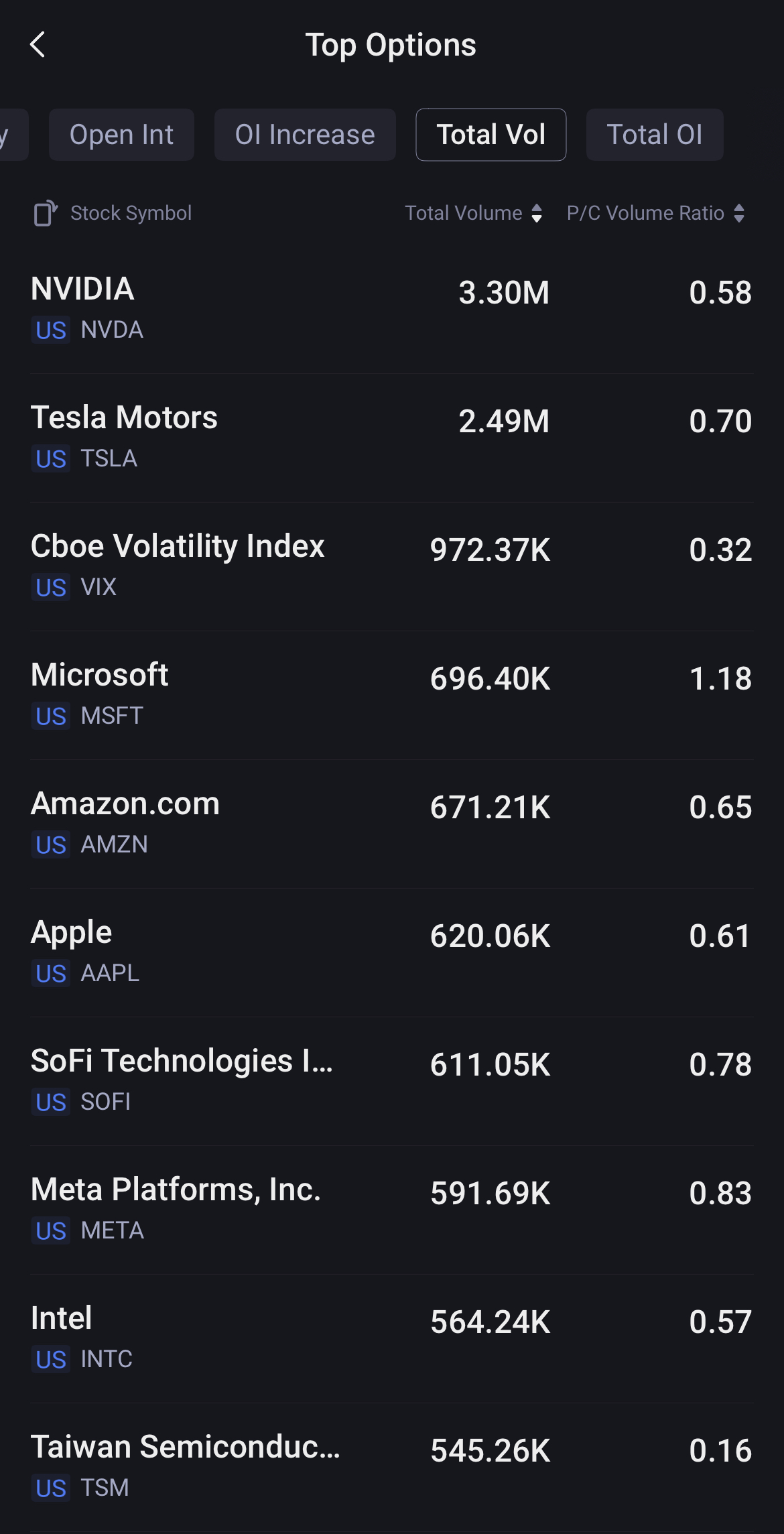Click the Stock Symbol column header
784x1534 pixels.
pos(131,213)
